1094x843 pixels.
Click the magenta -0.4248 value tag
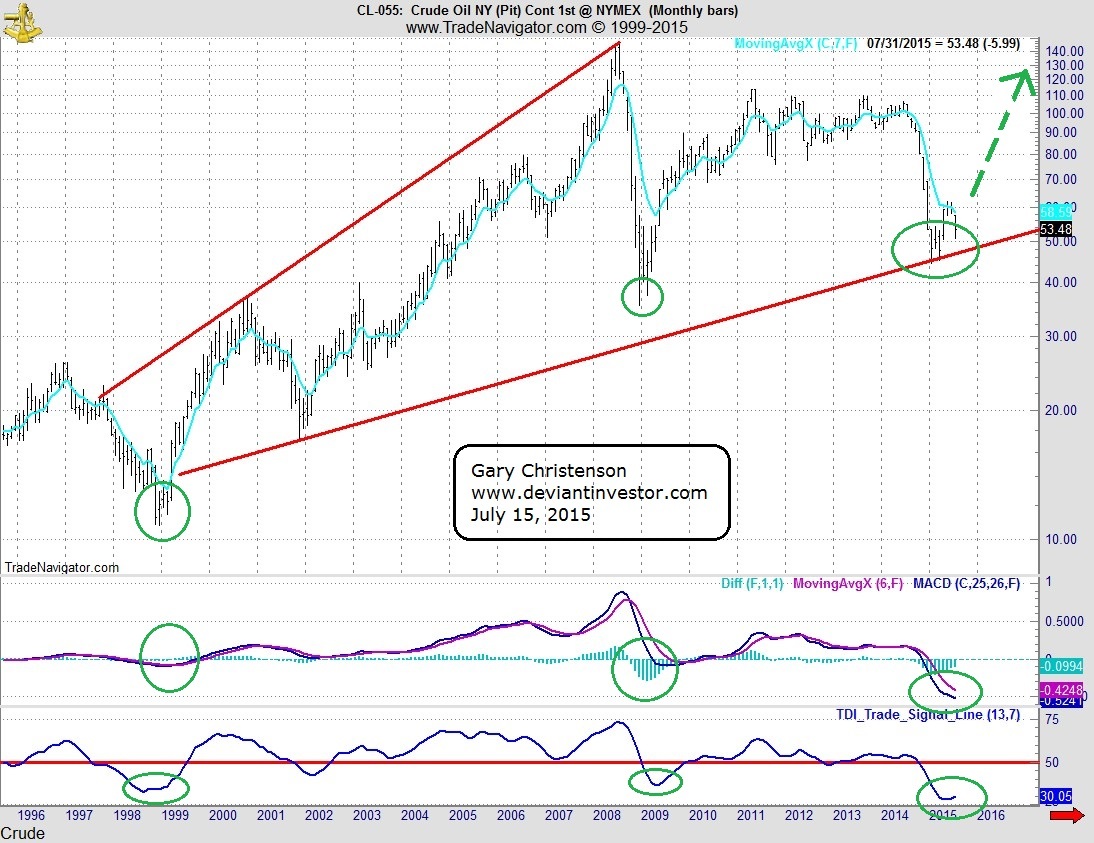1061,690
